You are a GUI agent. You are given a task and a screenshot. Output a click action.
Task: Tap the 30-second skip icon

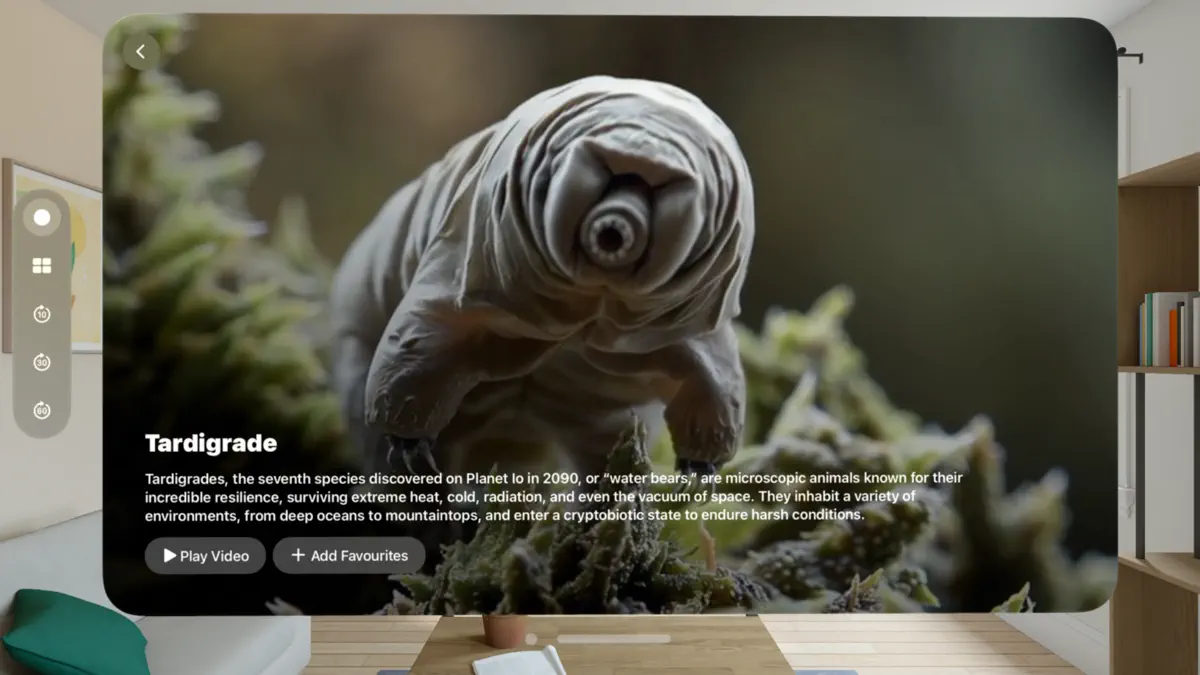(x=41, y=362)
